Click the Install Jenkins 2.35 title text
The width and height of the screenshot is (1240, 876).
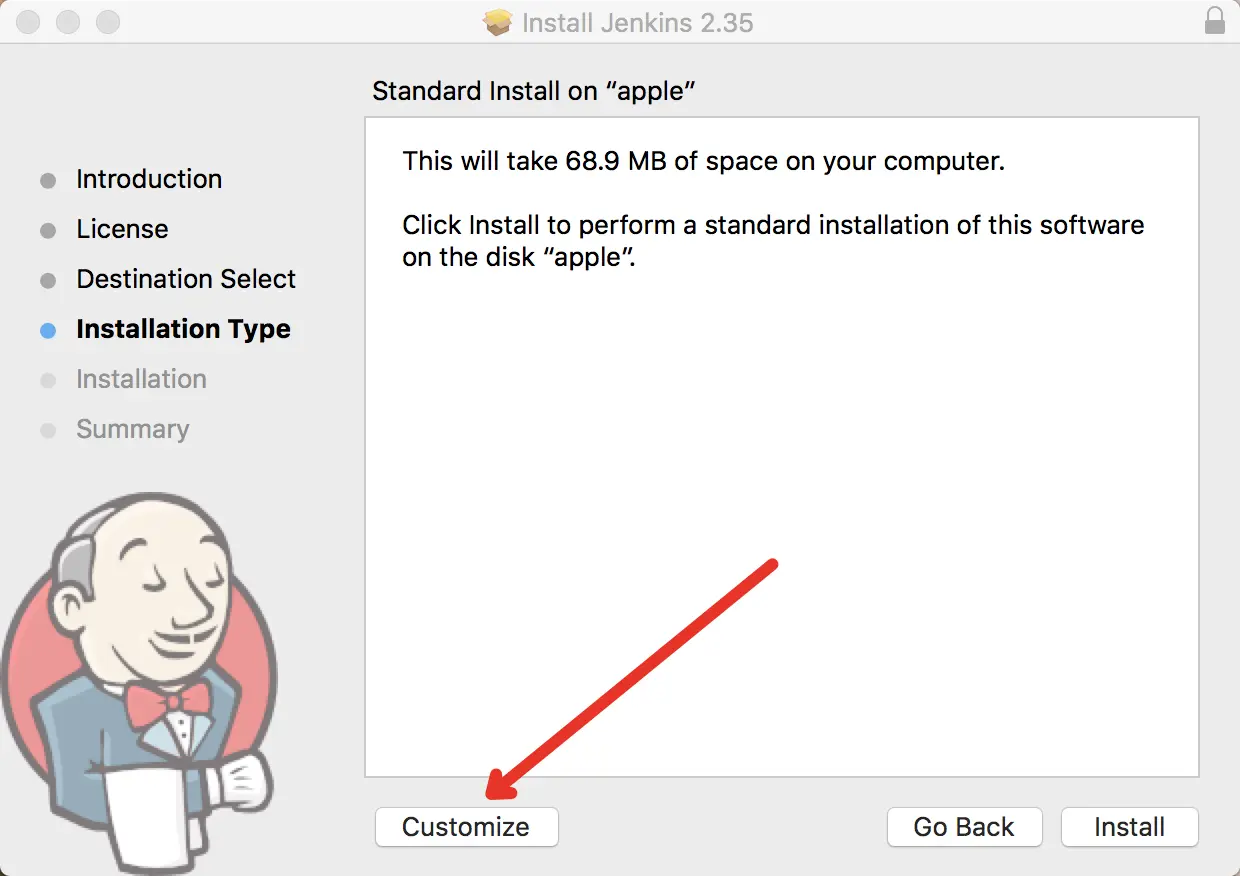click(x=637, y=22)
